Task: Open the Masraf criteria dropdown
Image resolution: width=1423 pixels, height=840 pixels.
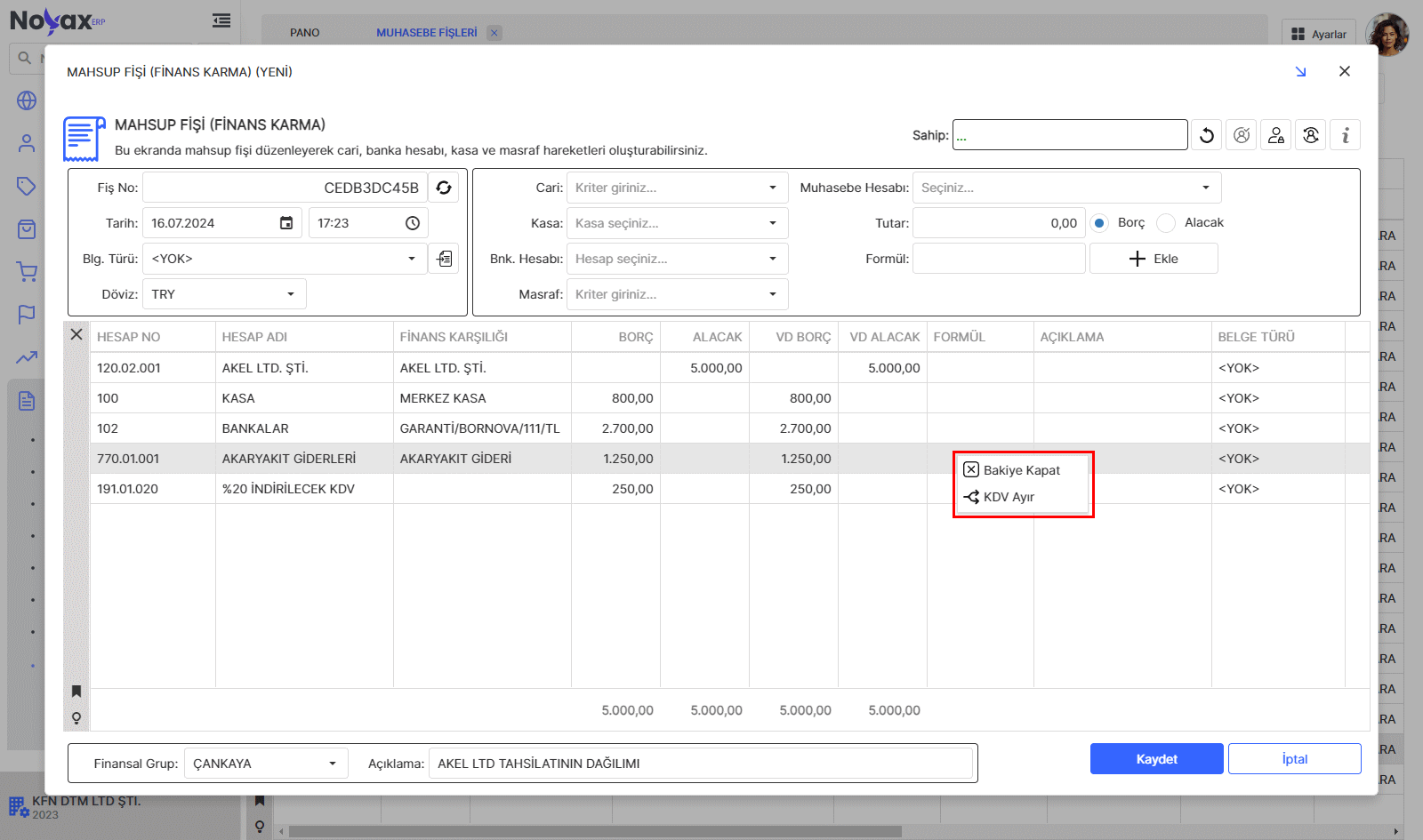Action: pos(773,294)
